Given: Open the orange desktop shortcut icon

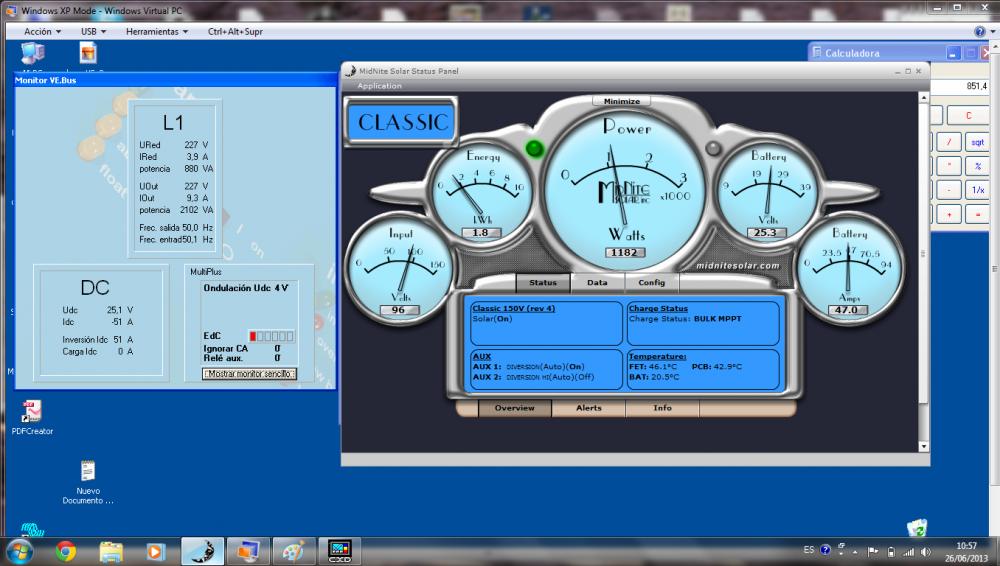Looking at the screenshot, I should [88, 52].
